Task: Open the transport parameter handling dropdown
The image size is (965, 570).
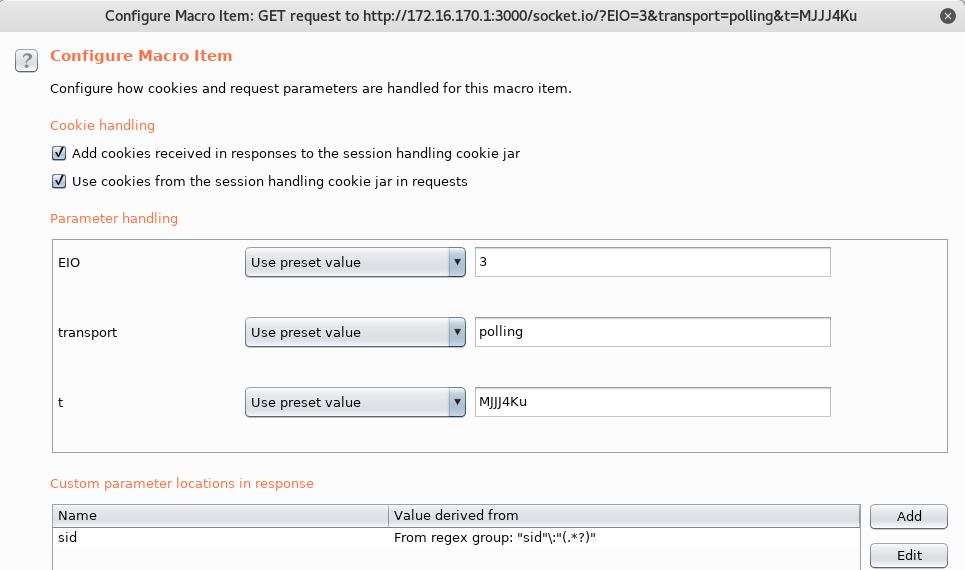Action: click(x=355, y=332)
